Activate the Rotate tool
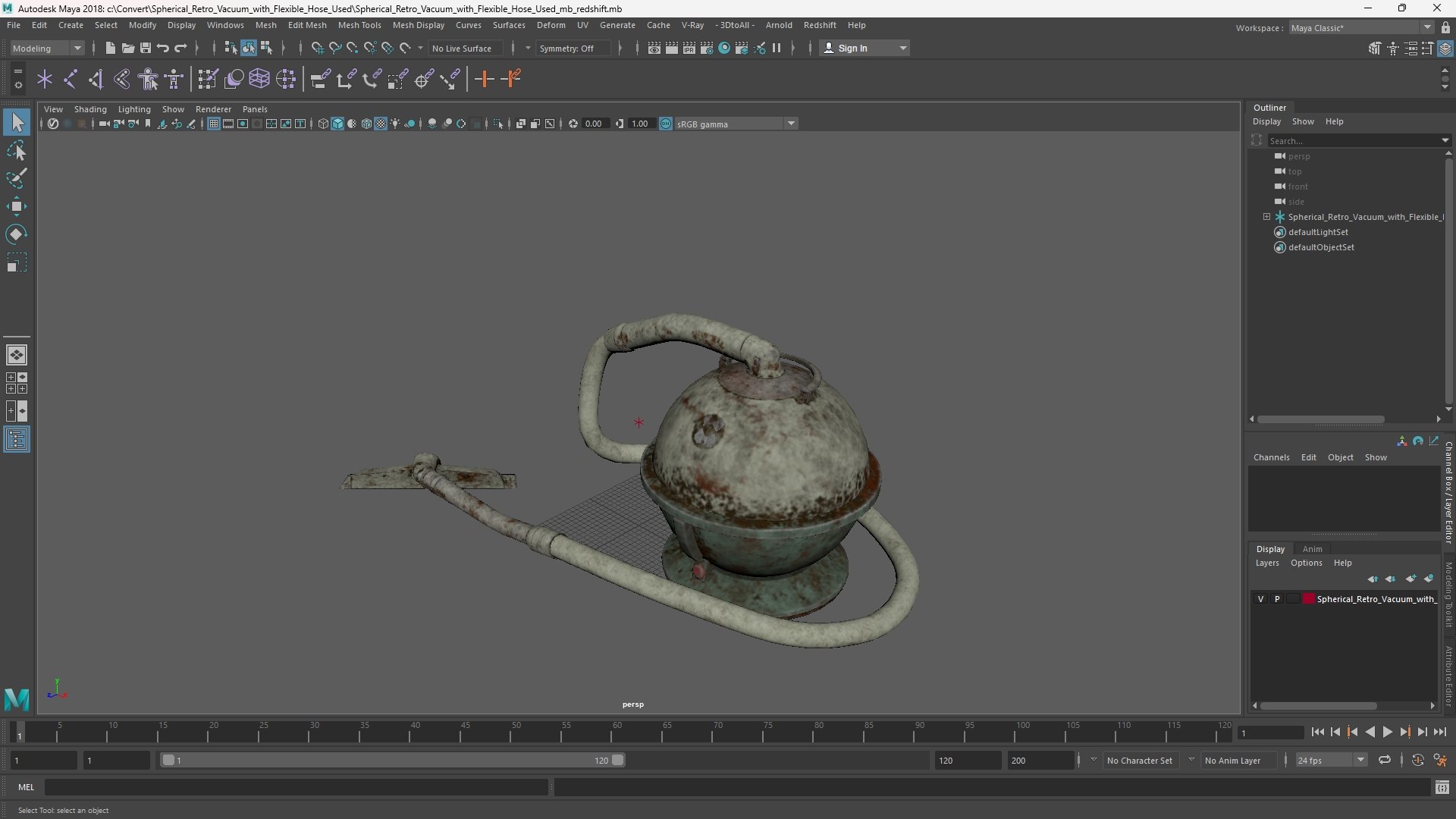This screenshot has width=1456, height=819. (x=17, y=234)
